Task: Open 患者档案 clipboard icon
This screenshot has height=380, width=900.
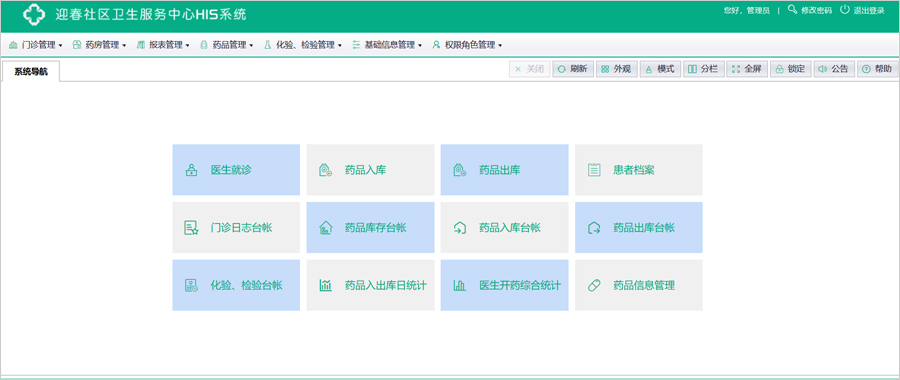Action: 594,170
